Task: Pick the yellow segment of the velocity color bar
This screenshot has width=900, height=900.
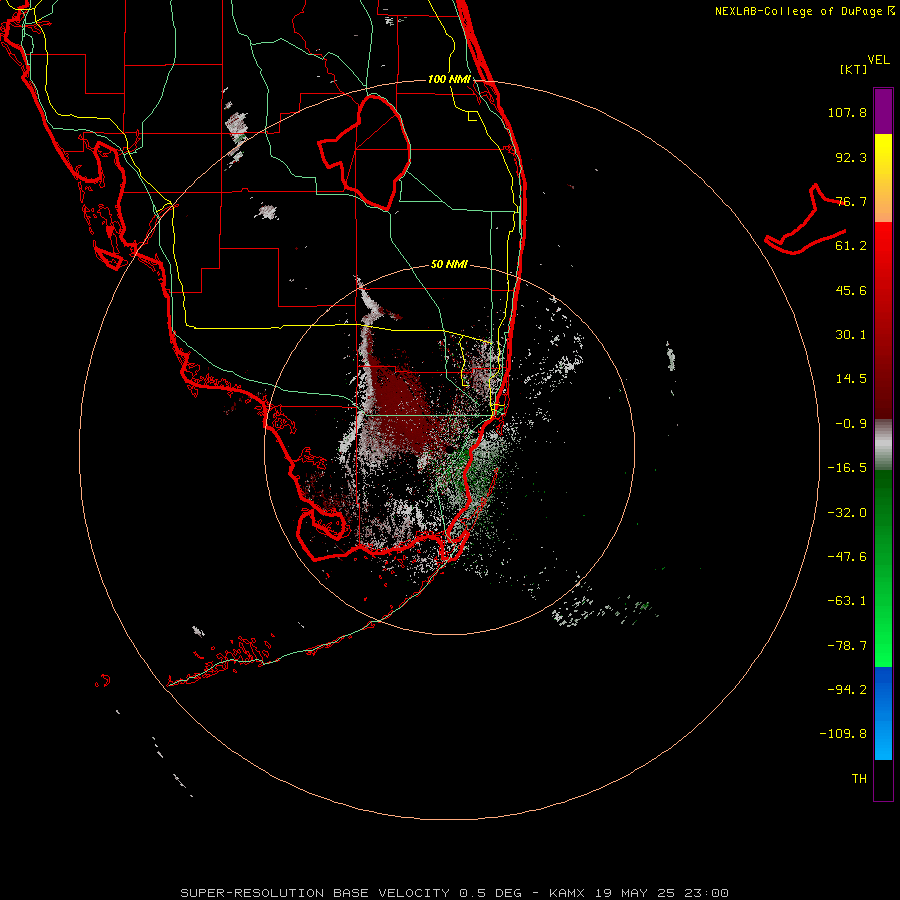Action: point(883,155)
